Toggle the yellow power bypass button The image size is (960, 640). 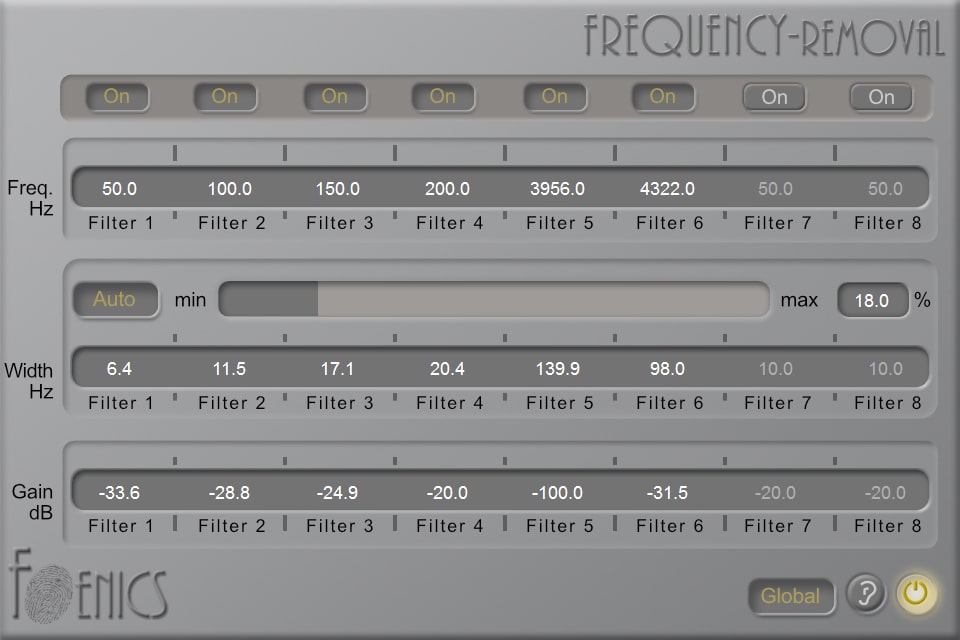[916, 594]
